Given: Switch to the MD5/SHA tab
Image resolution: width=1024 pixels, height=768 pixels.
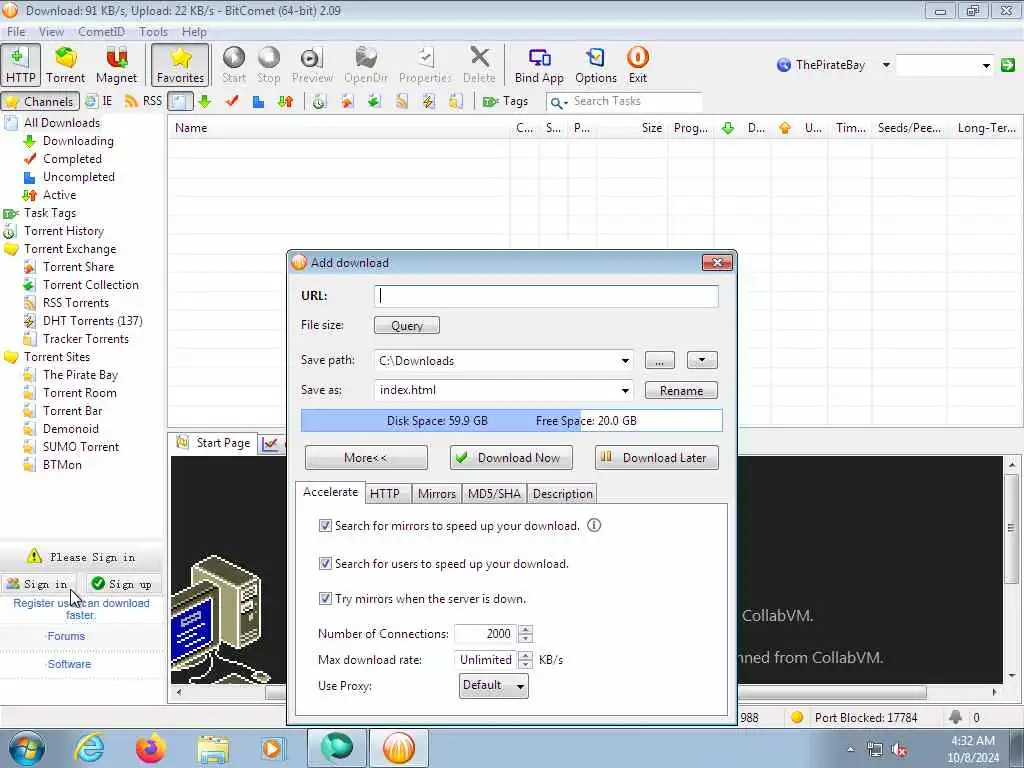Looking at the screenshot, I should point(494,494).
